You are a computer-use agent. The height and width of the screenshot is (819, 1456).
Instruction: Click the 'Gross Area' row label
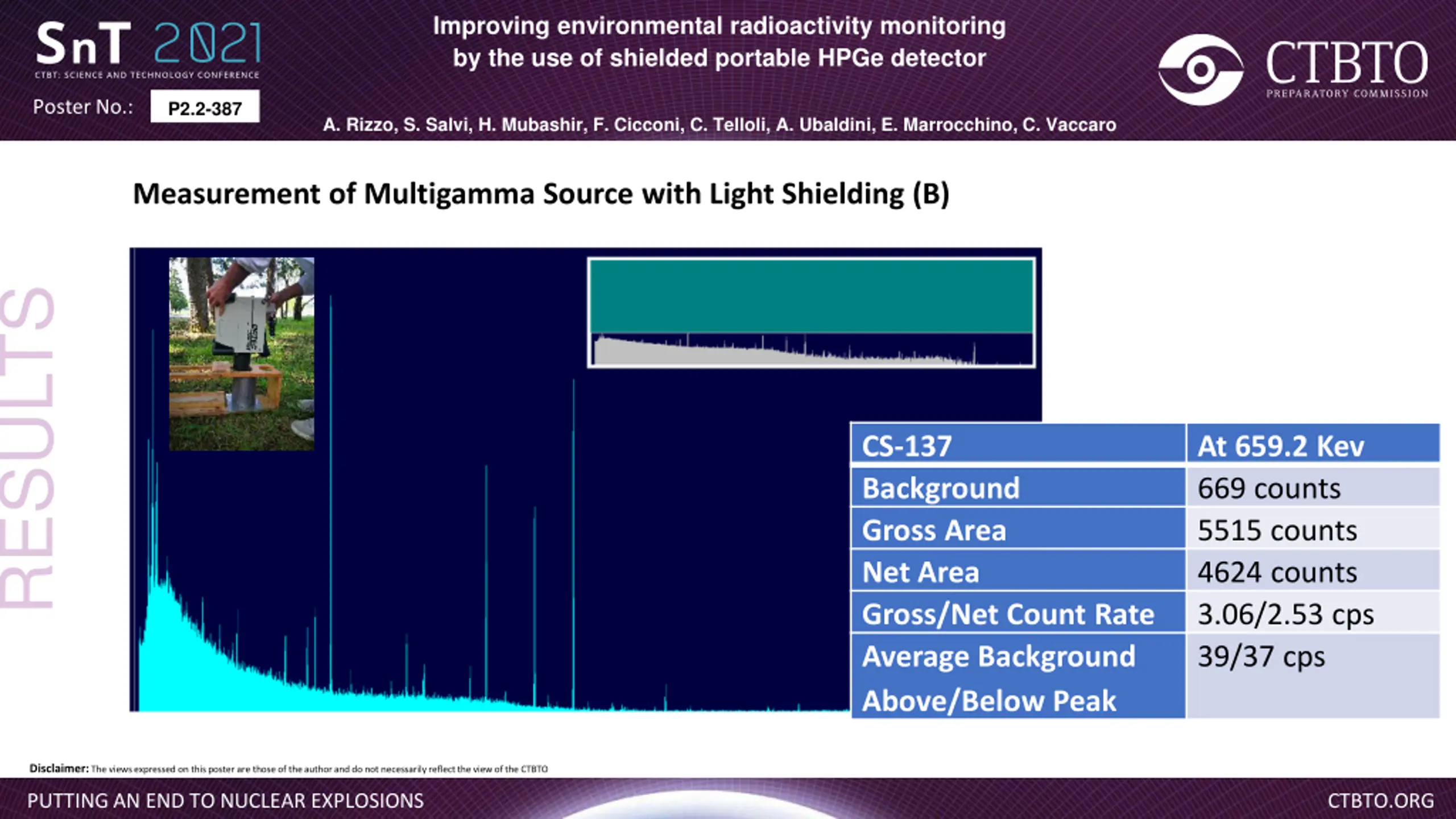[1018, 529]
